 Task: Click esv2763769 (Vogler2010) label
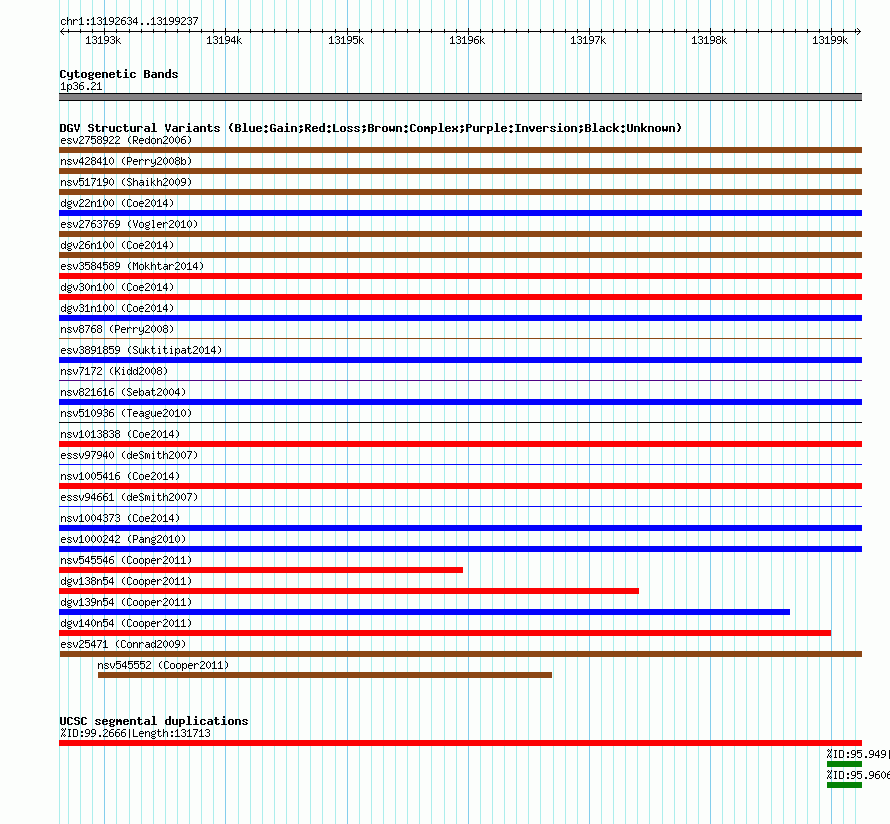(129, 224)
